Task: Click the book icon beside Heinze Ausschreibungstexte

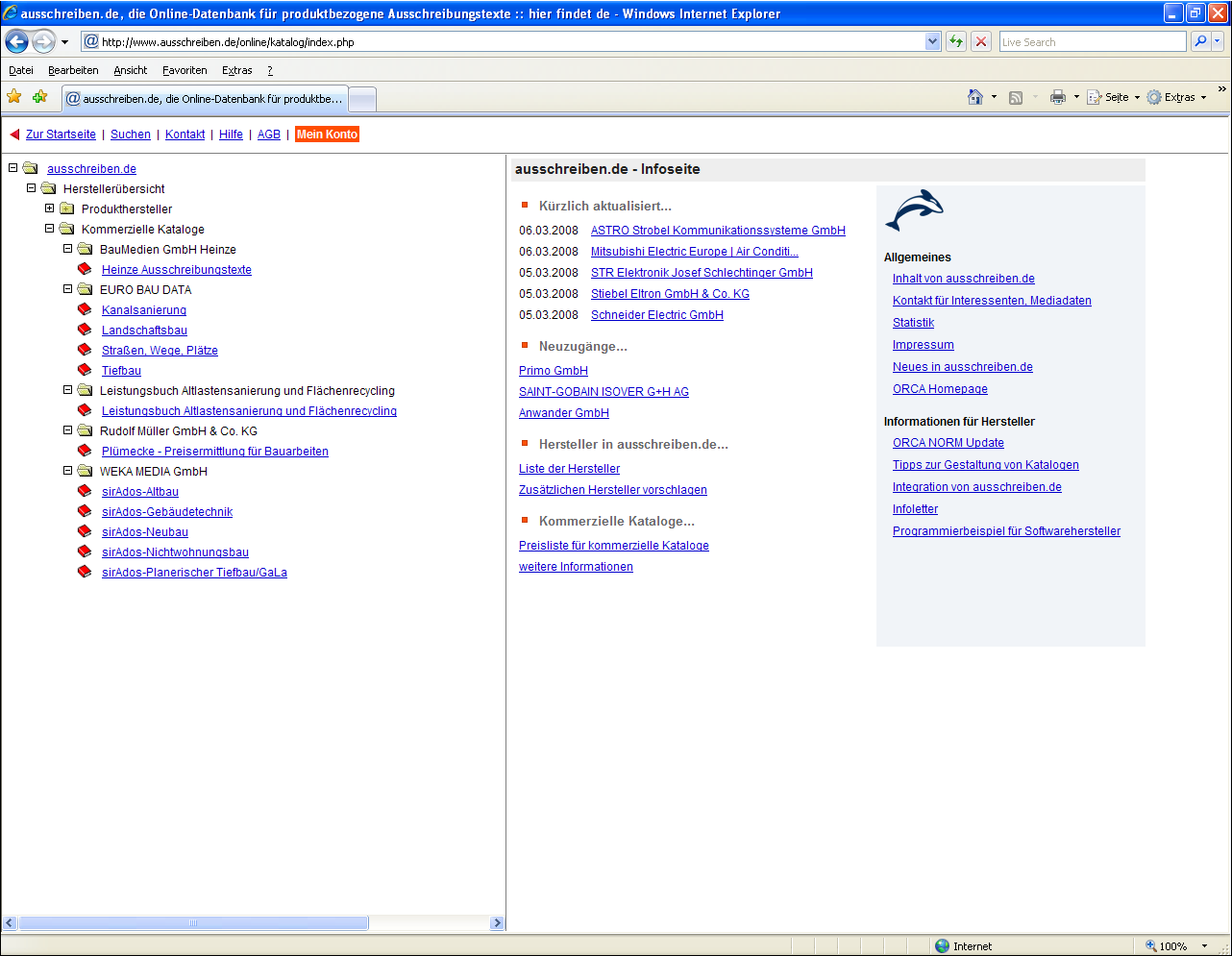Action: point(85,269)
